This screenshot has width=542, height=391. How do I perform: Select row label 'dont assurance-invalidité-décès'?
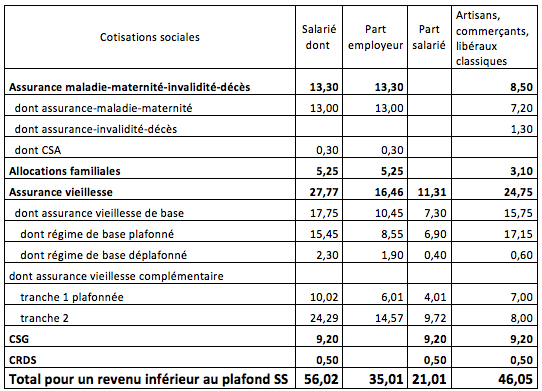96,129
